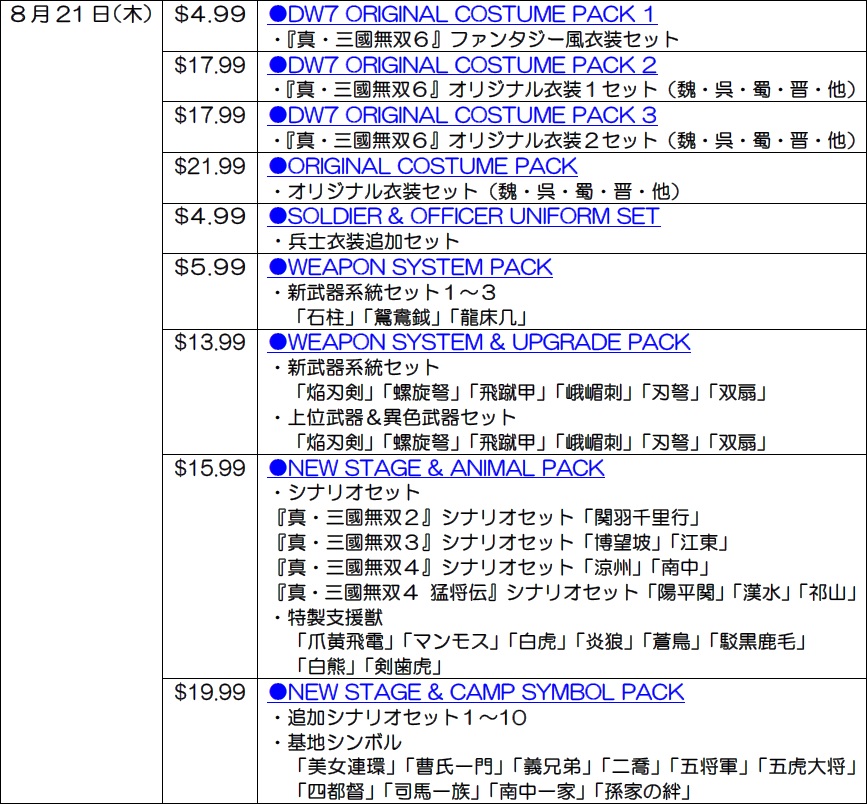
Task: Click the 新武器系統セット1～3 line
Action: tap(385, 293)
